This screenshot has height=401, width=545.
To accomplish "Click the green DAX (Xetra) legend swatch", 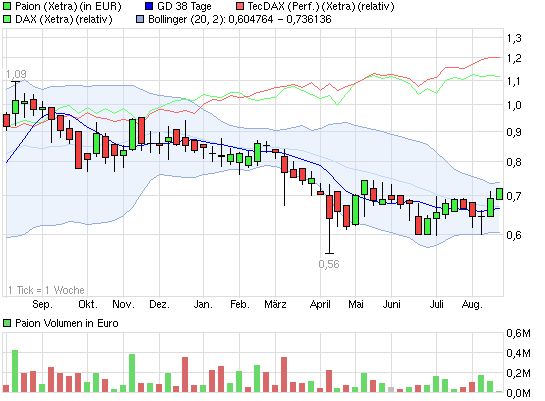I will tap(7, 19).
